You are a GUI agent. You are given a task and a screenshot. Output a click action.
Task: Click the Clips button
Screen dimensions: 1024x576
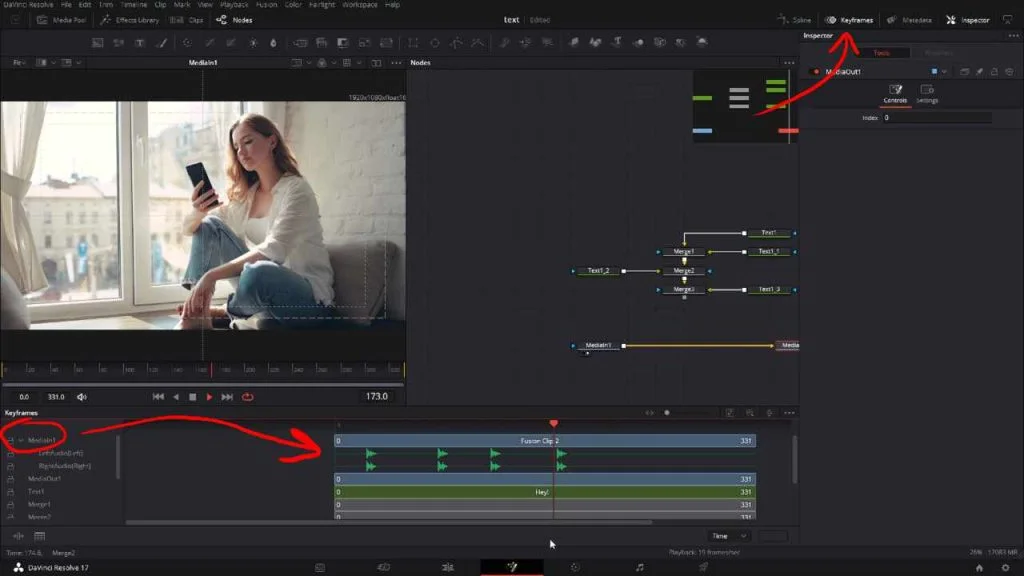coord(196,20)
